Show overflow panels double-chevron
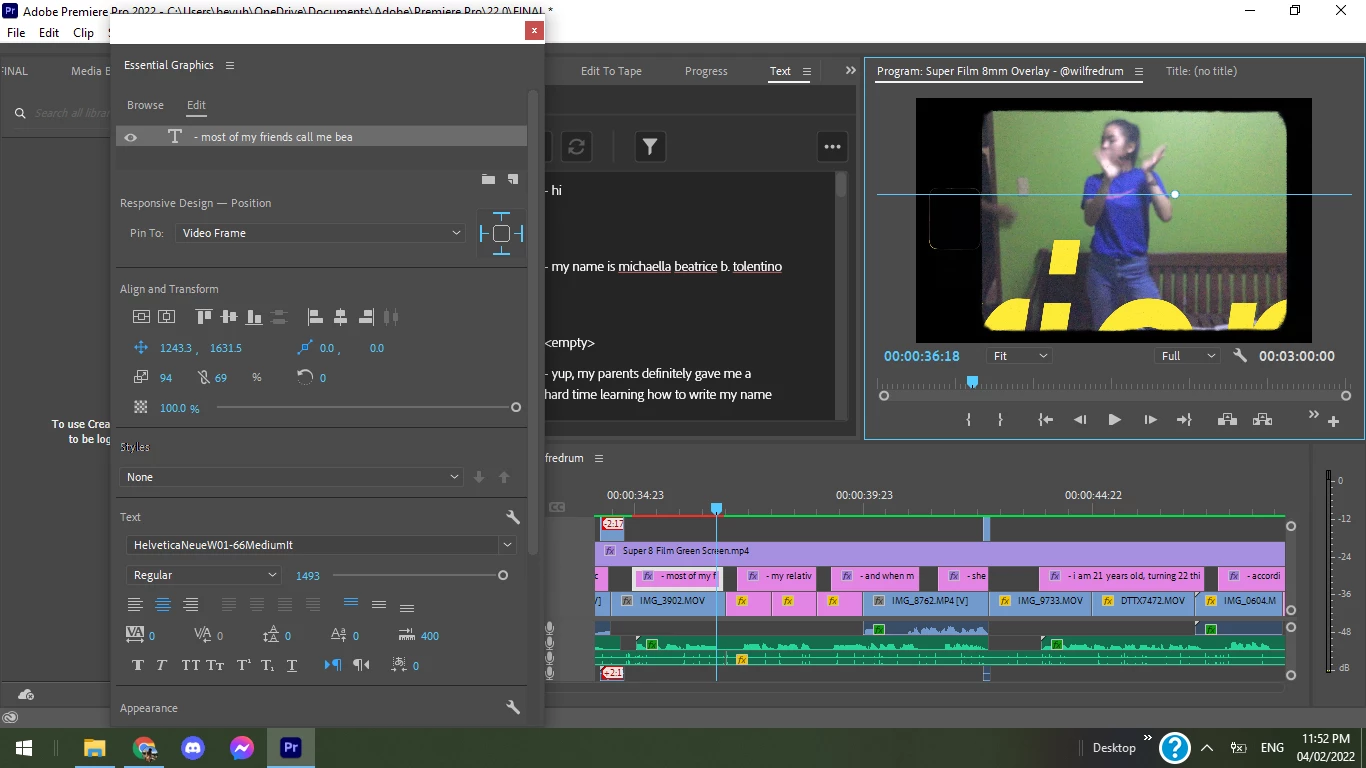 [x=851, y=71]
